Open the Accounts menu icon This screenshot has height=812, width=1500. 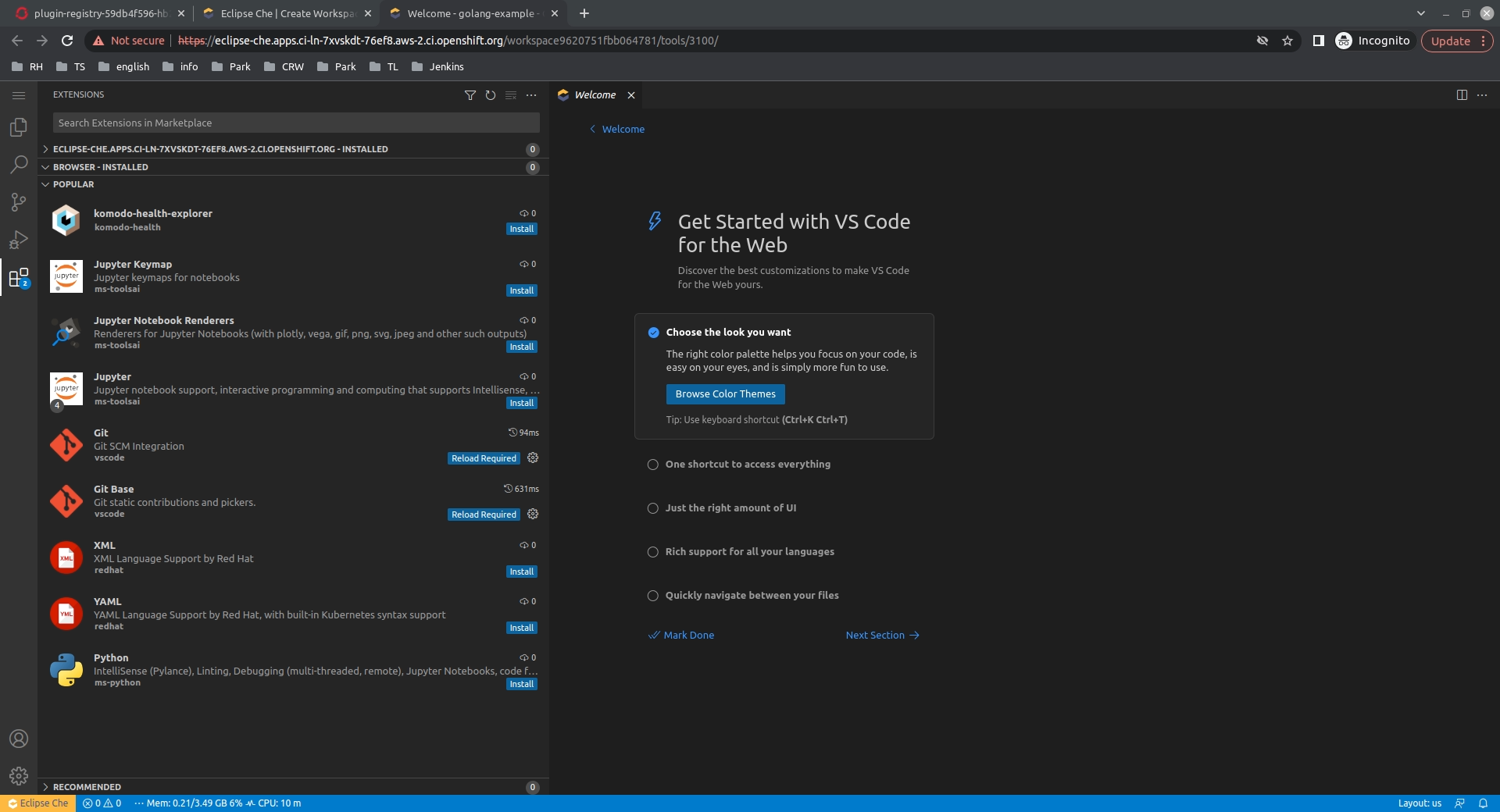(x=19, y=739)
